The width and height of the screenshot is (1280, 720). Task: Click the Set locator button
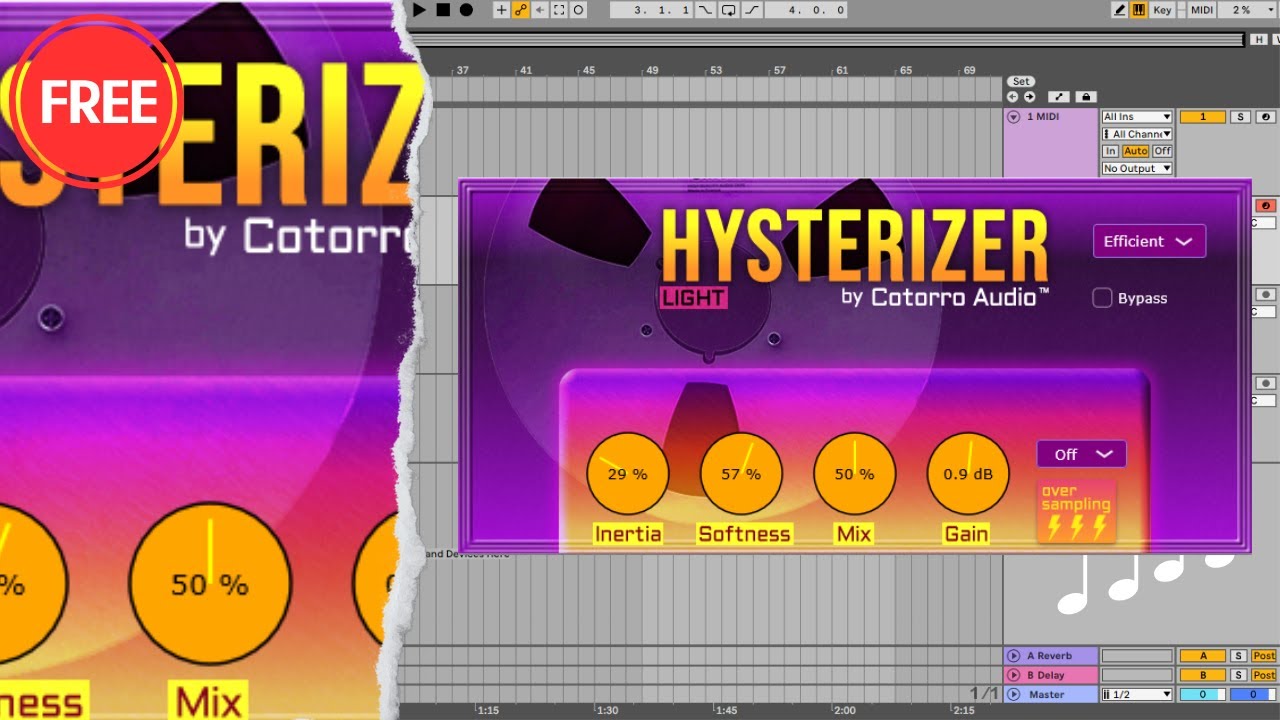click(x=1021, y=82)
